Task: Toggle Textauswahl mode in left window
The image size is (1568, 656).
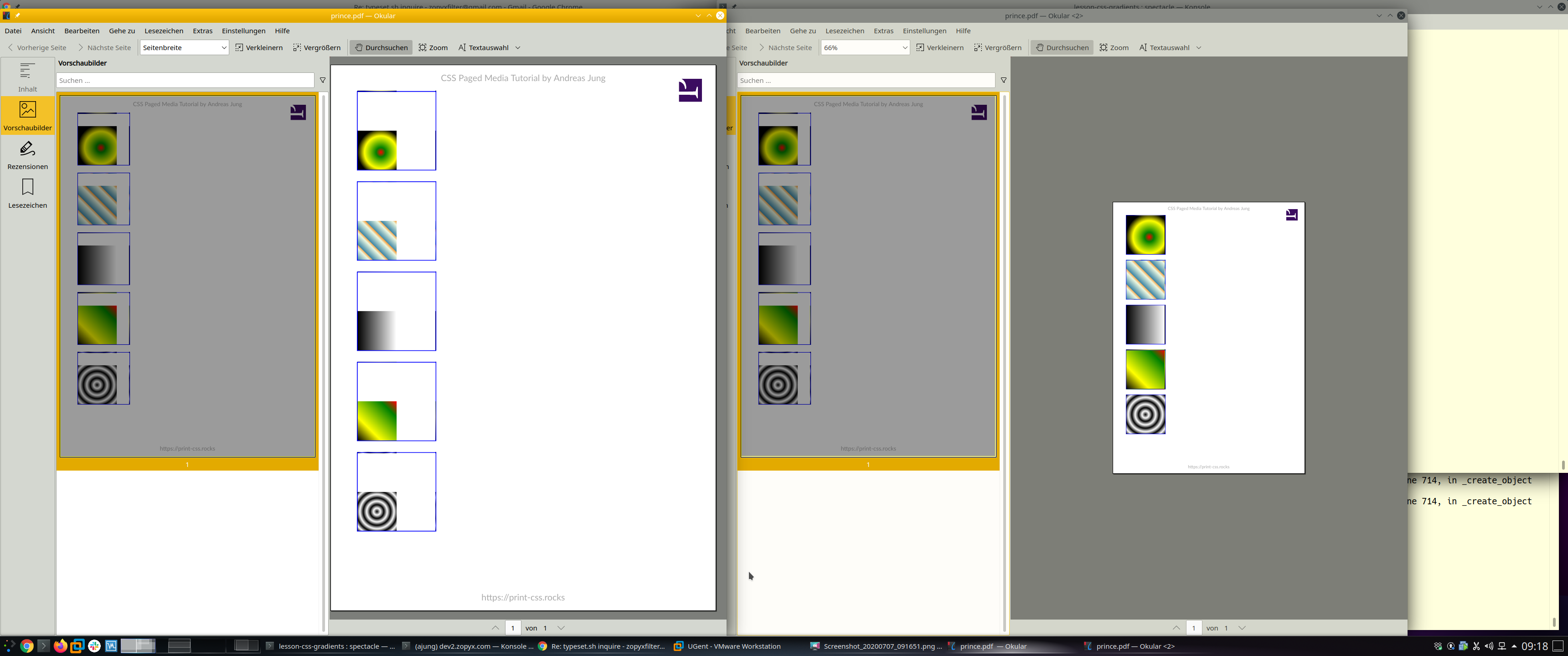Action: pos(483,47)
